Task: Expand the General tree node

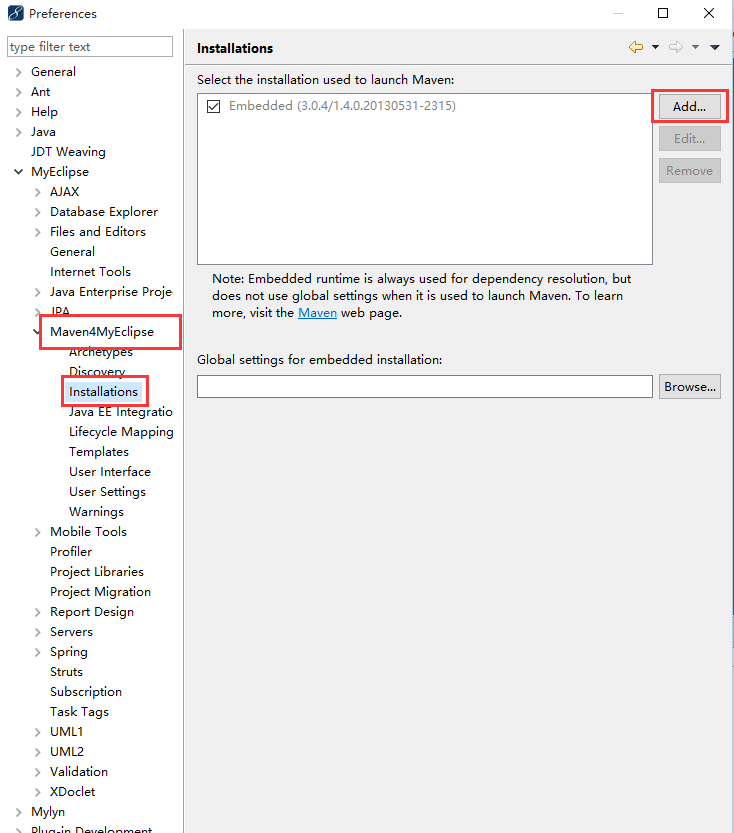Action: (19, 72)
